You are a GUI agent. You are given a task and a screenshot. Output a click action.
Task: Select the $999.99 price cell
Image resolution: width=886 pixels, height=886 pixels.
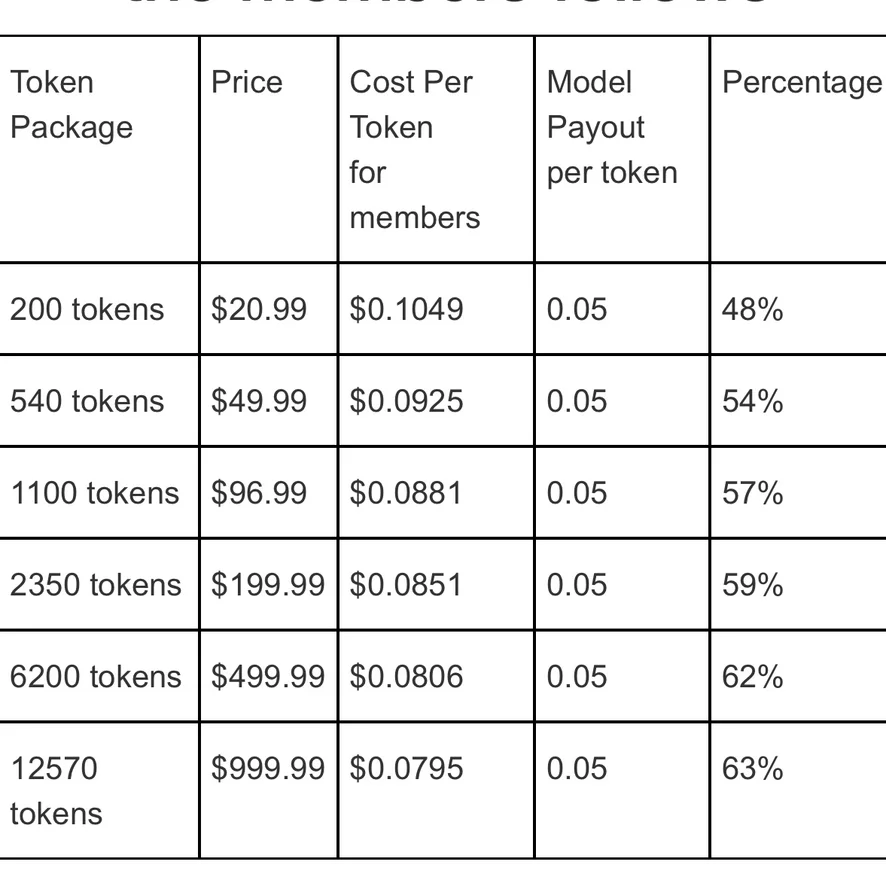click(268, 768)
